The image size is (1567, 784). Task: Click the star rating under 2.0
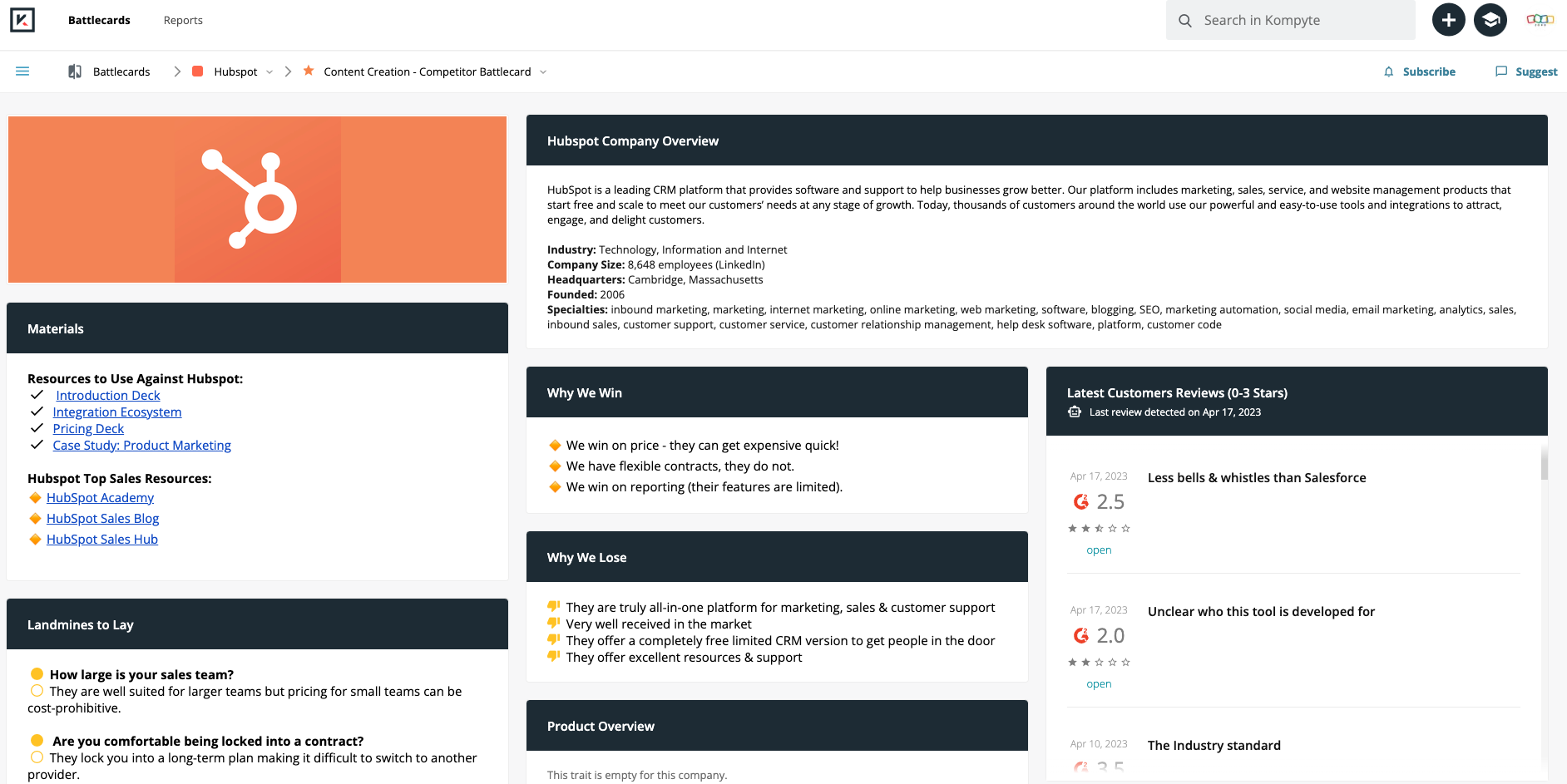click(x=1100, y=663)
